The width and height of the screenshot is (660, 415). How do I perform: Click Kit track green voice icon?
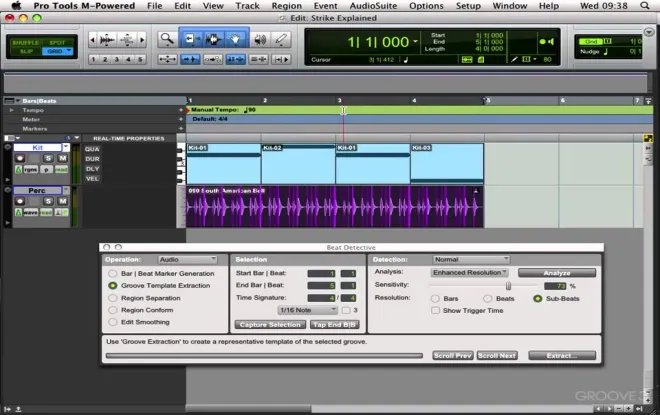(18, 169)
